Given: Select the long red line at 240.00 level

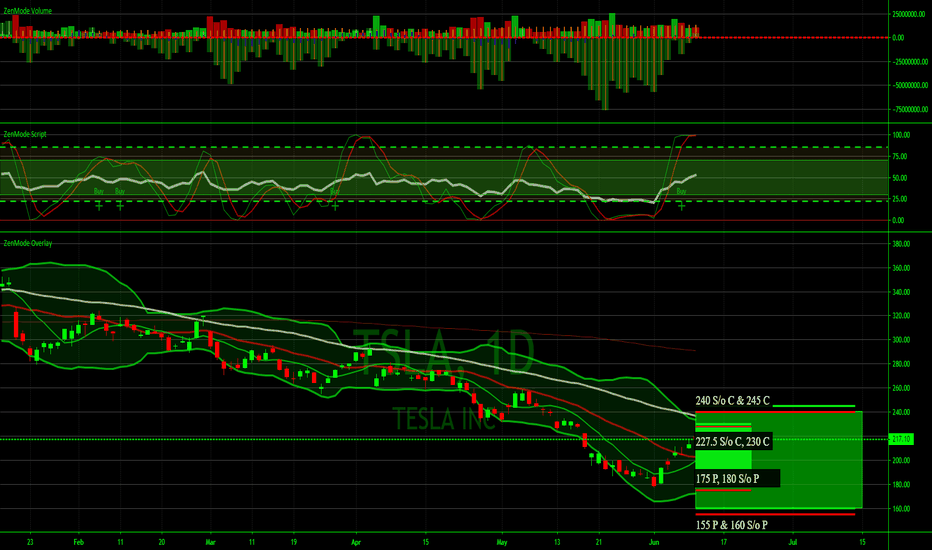Looking at the screenshot, I should point(775,411).
